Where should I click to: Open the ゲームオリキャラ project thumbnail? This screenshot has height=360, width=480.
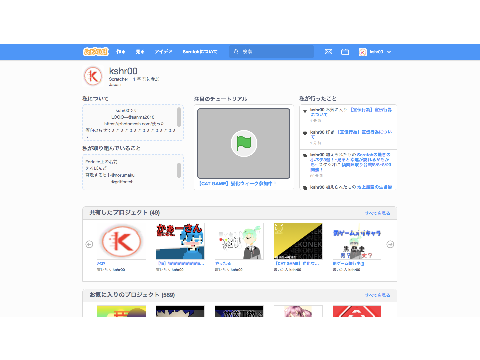click(x=357, y=241)
